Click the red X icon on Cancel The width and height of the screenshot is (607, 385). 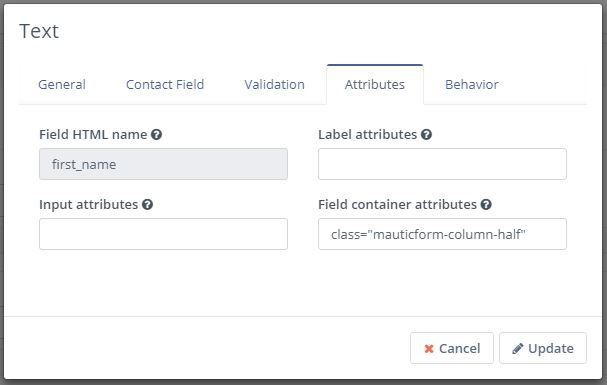coord(429,349)
